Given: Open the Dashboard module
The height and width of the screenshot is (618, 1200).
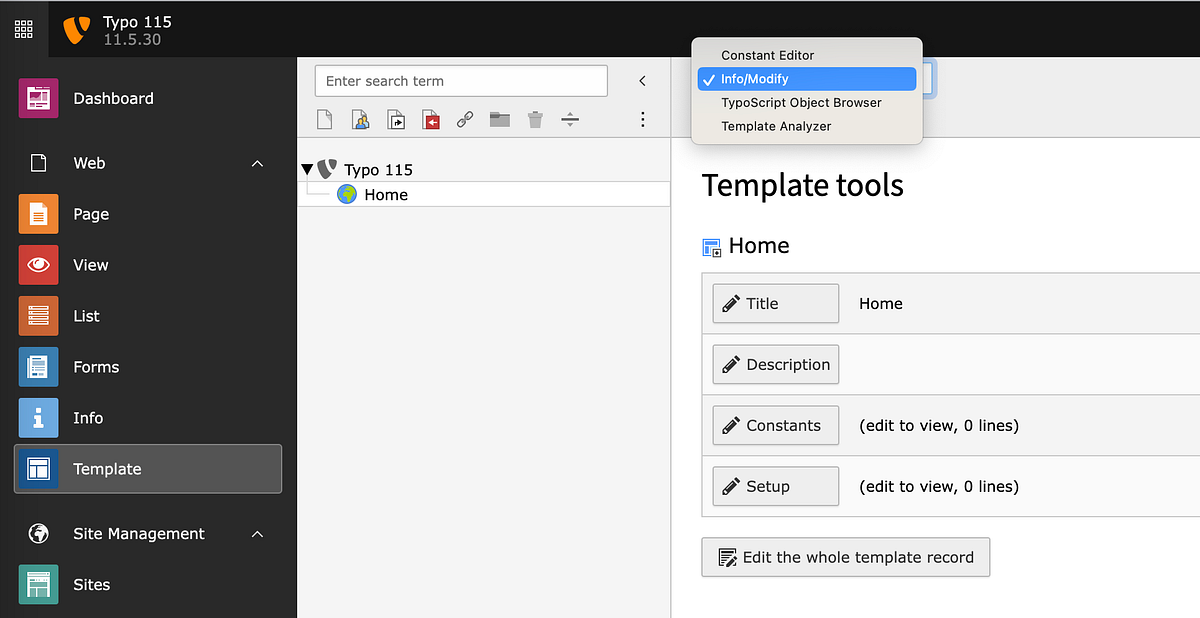Looking at the screenshot, I should 113,98.
